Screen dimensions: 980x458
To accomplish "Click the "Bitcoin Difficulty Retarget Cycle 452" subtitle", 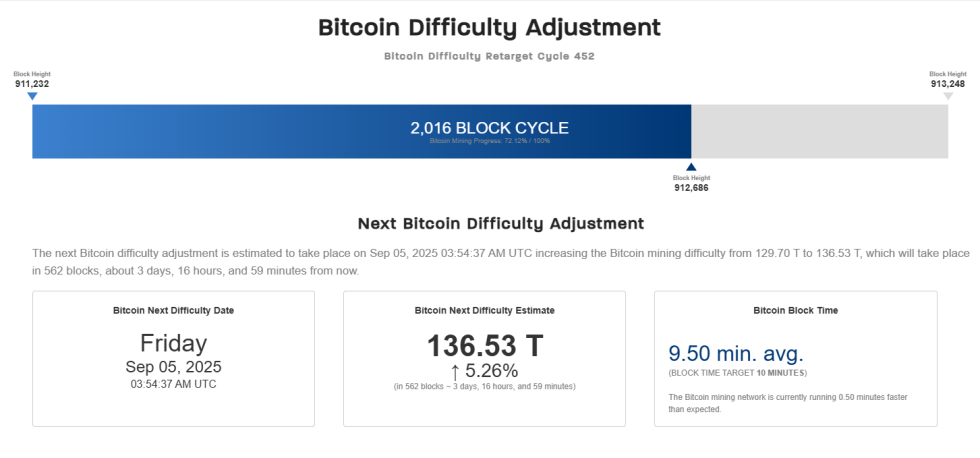I will click(489, 56).
